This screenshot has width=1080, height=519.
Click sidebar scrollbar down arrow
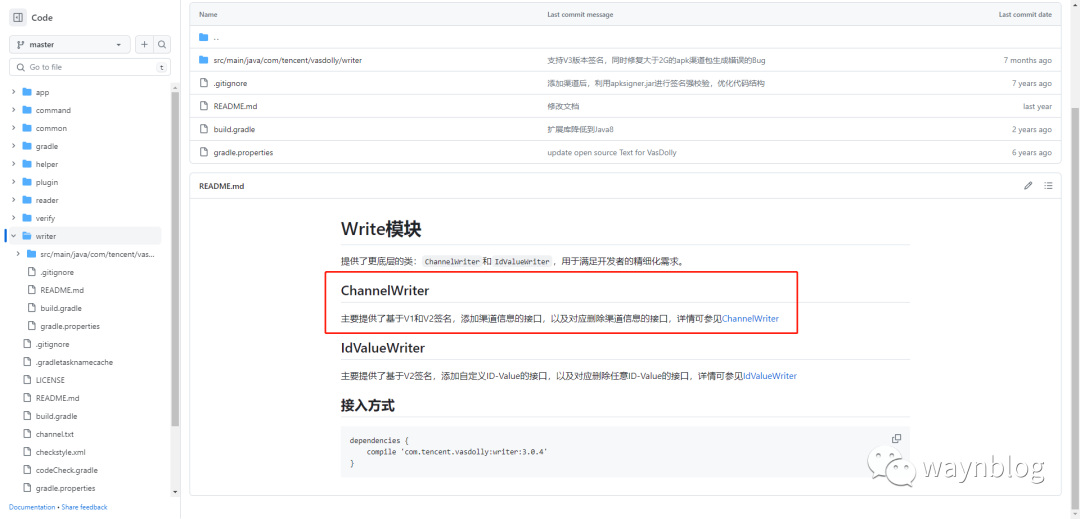pyautogui.click(x=175, y=491)
